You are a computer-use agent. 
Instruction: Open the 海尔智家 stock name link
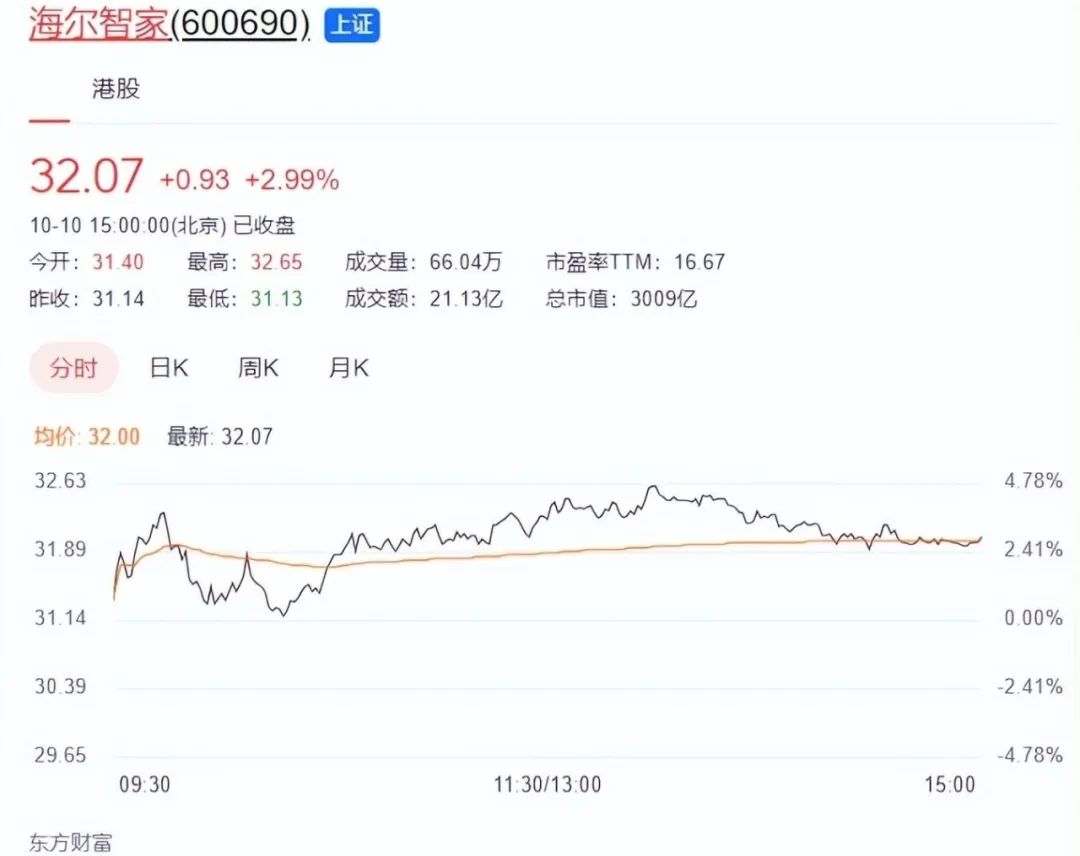pos(99,23)
